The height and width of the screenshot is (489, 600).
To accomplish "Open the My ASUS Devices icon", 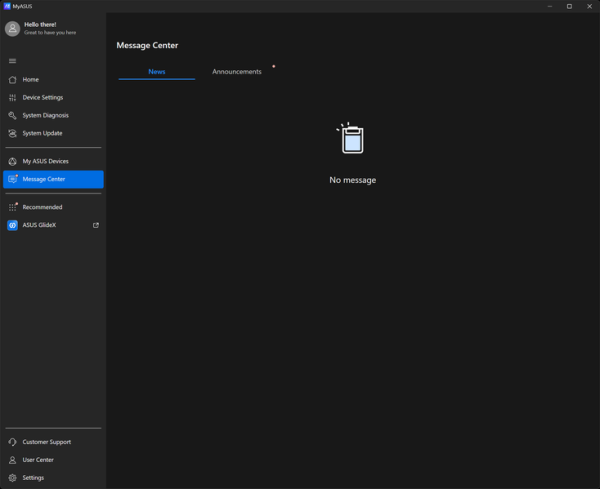I will 12,161.
